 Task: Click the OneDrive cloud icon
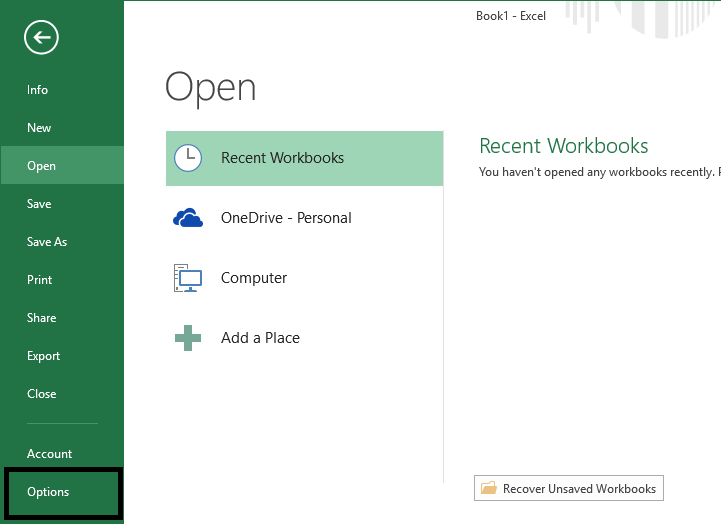click(188, 218)
